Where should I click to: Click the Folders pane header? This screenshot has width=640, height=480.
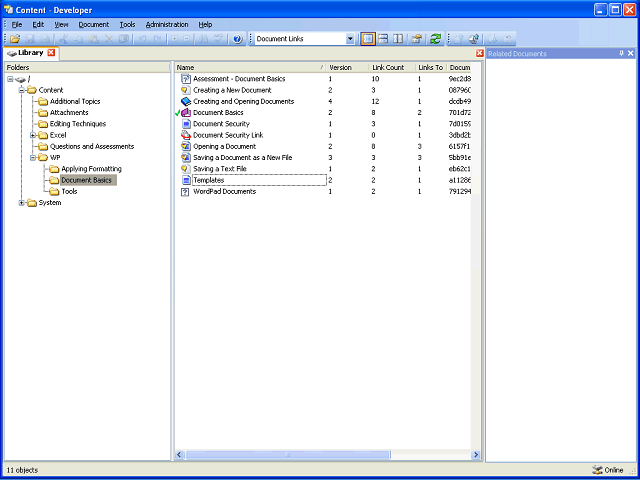point(87,68)
